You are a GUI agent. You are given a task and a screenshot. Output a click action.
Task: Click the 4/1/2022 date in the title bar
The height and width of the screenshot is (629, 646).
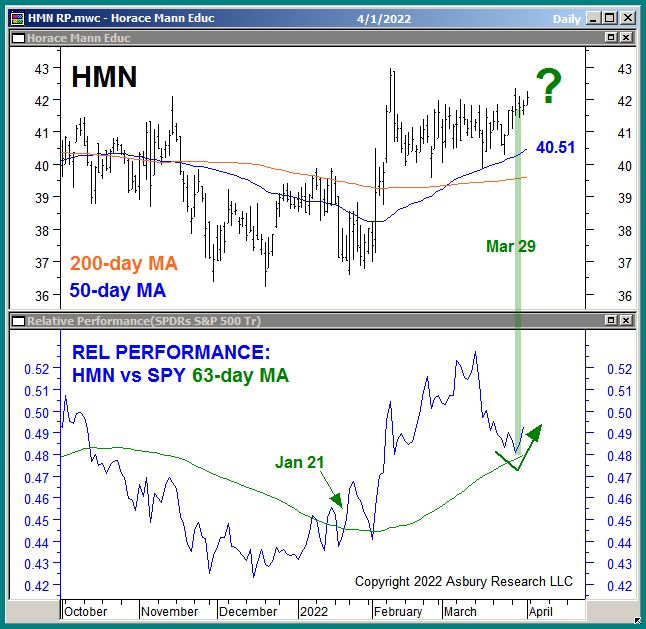coord(382,17)
